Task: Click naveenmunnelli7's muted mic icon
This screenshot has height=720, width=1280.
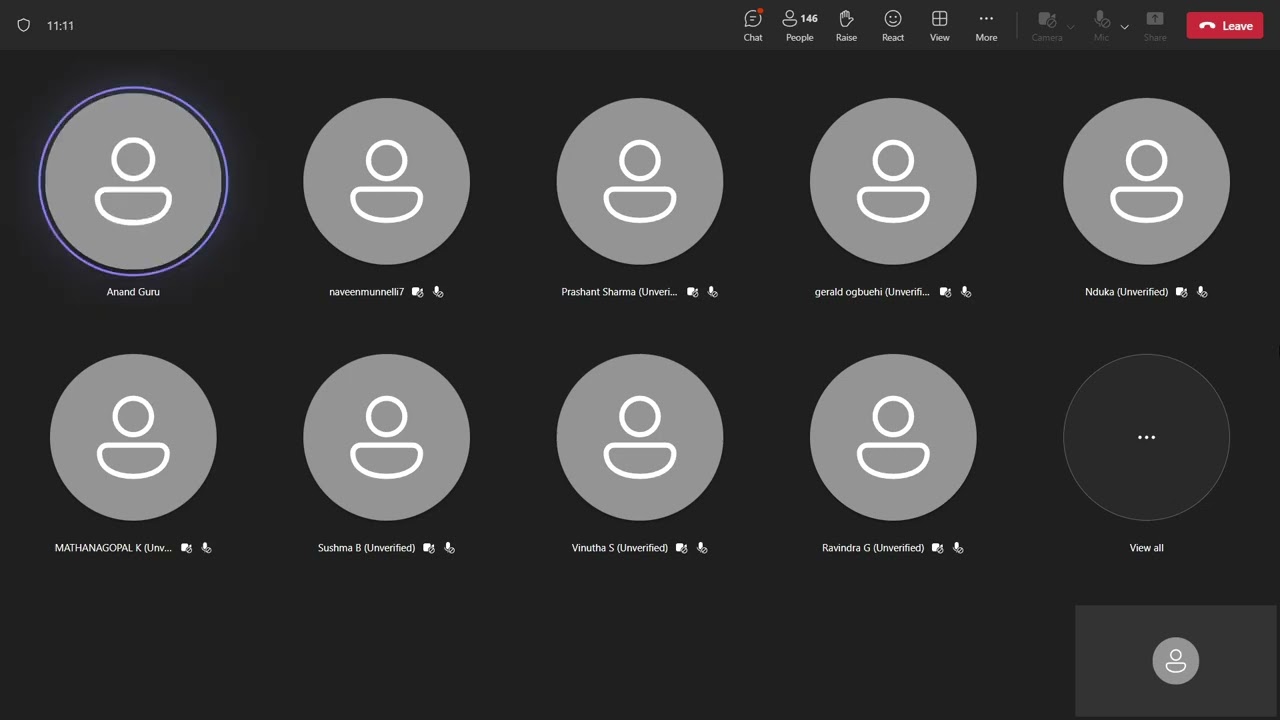Action: [438, 292]
